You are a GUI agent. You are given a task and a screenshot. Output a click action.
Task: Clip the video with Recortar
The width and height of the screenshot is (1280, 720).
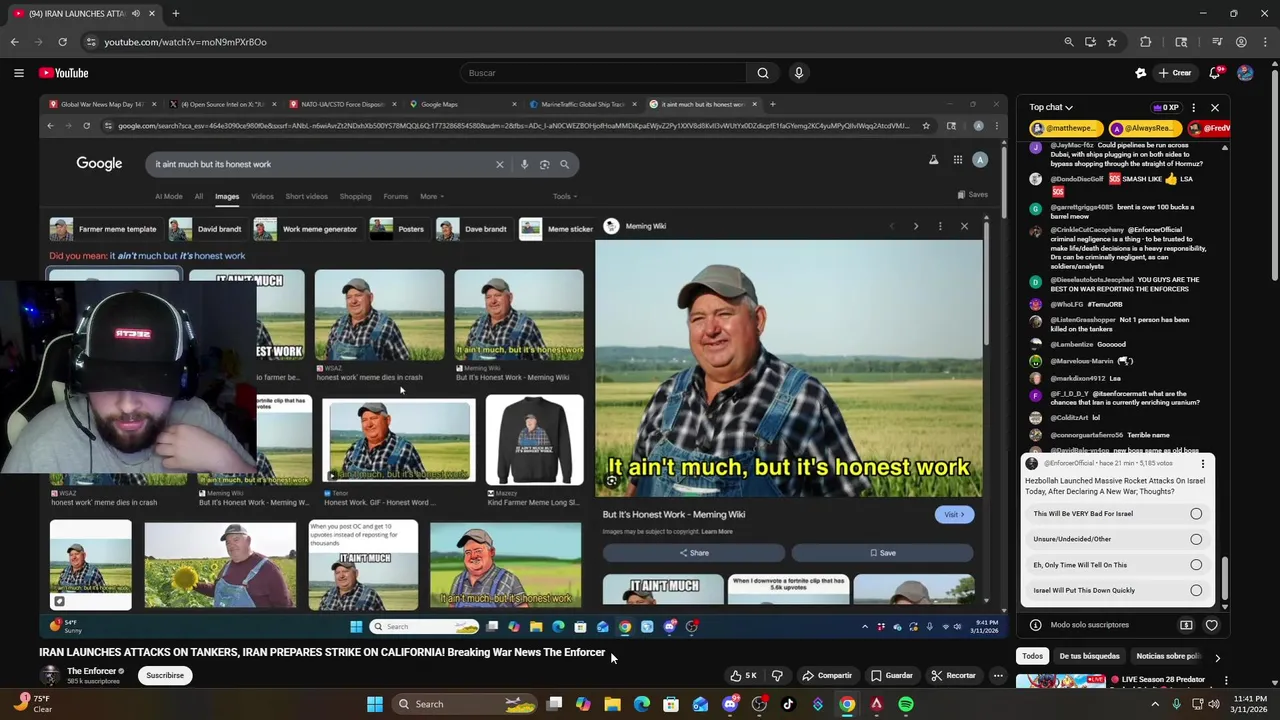point(953,675)
